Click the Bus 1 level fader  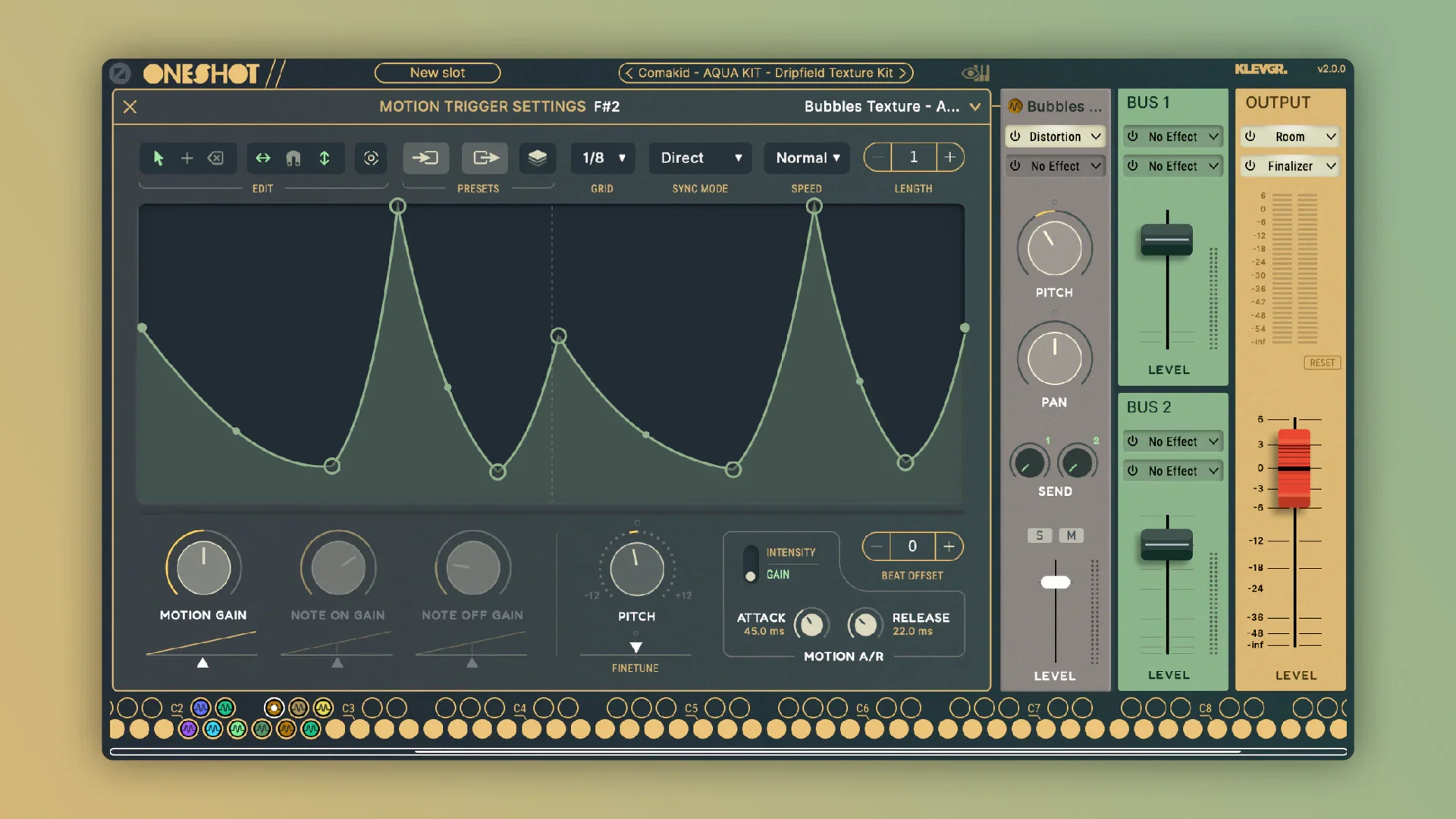pyautogui.click(x=1167, y=240)
